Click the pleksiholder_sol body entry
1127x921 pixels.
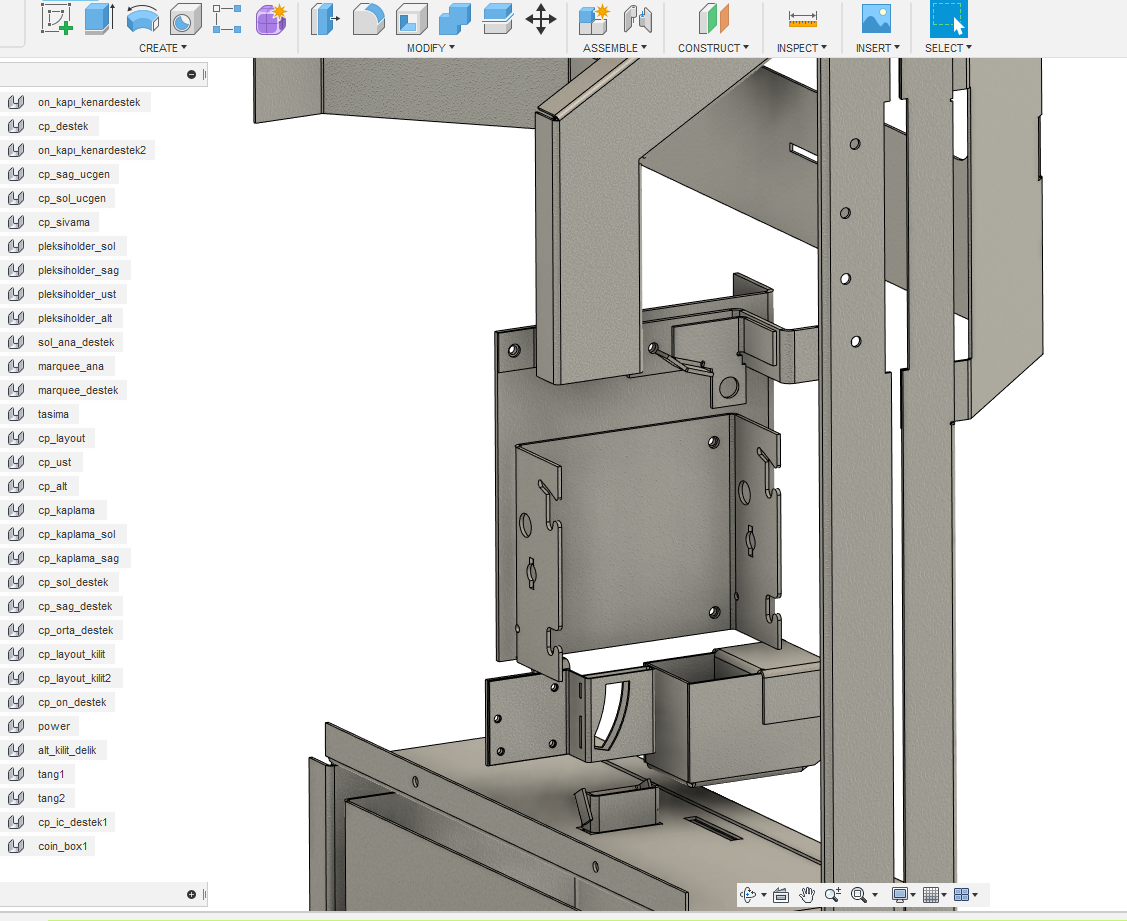pos(77,246)
